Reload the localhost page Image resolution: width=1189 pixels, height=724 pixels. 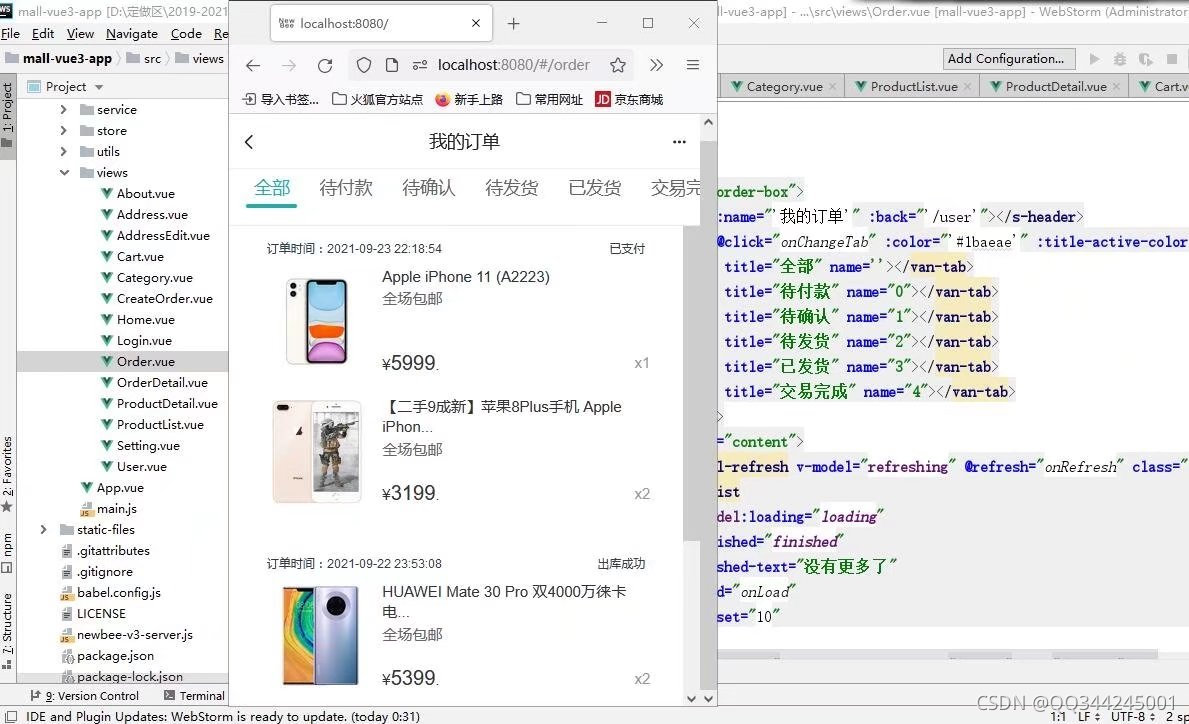tap(325, 65)
